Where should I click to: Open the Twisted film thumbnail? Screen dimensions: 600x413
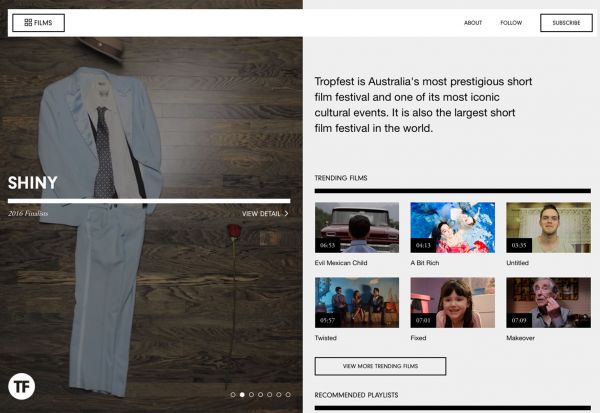tap(357, 303)
